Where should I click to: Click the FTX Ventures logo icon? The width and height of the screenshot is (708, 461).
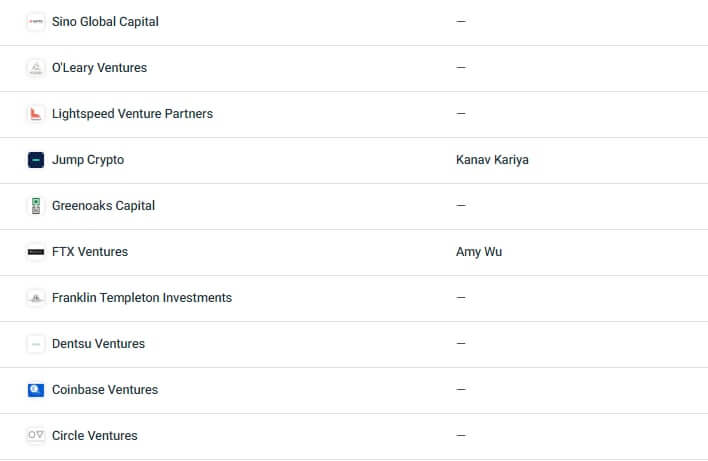(36, 252)
